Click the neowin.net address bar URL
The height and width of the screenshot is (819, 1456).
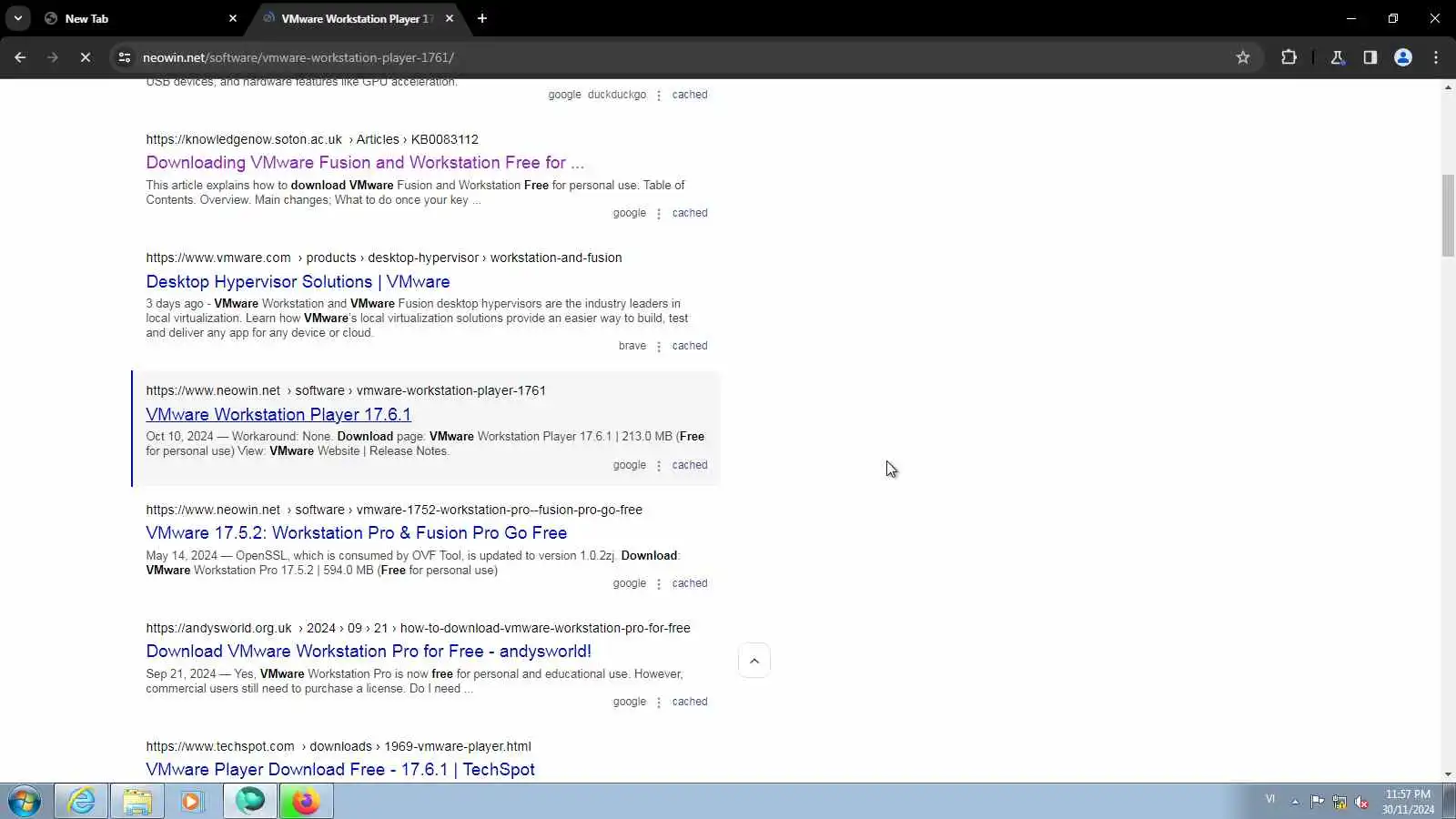pos(298,57)
